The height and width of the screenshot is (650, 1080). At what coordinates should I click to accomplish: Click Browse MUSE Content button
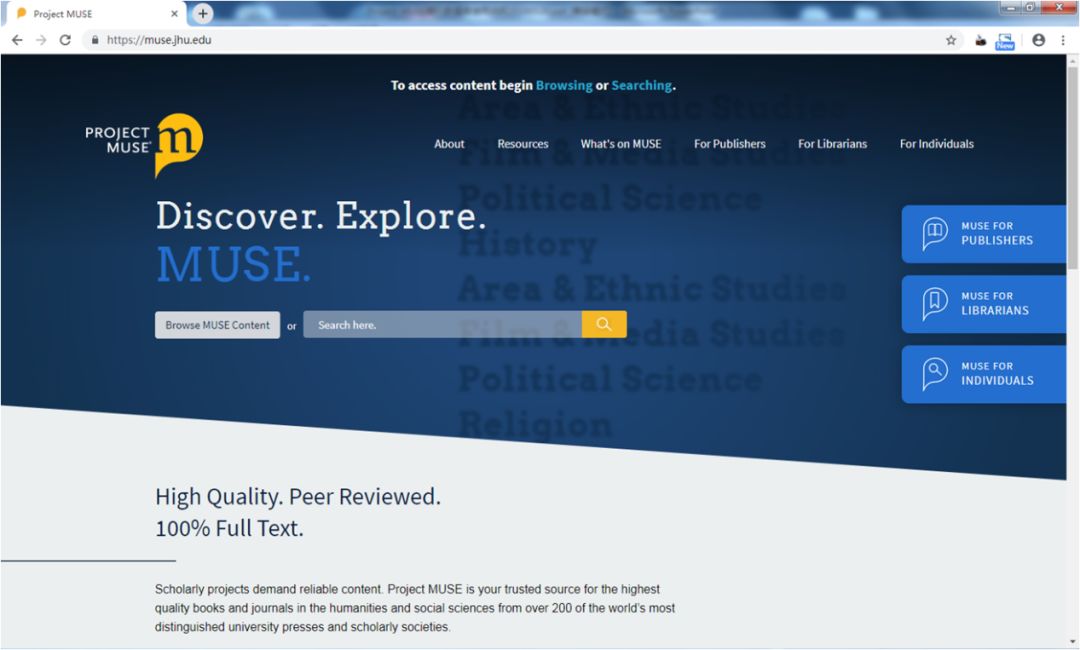point(217,325)
